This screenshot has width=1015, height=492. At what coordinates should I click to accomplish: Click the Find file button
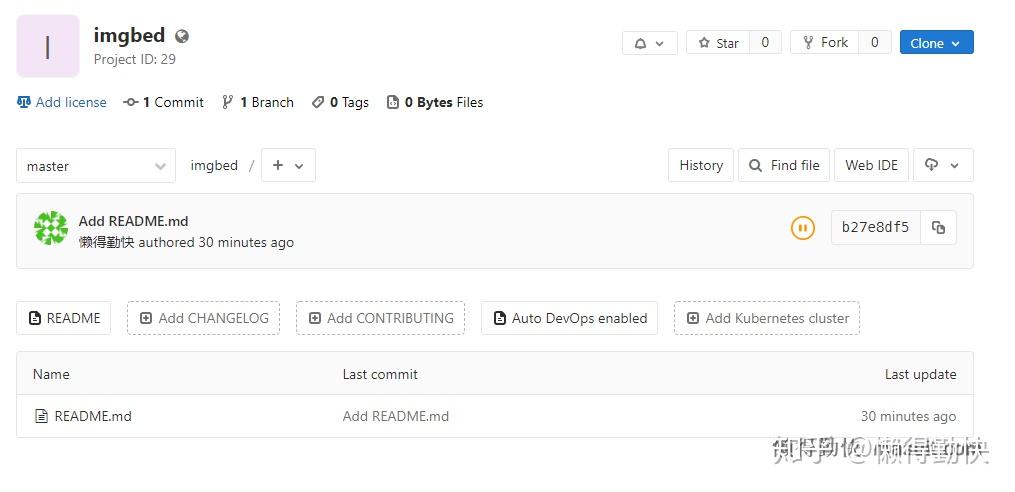[x=784, y=166]
